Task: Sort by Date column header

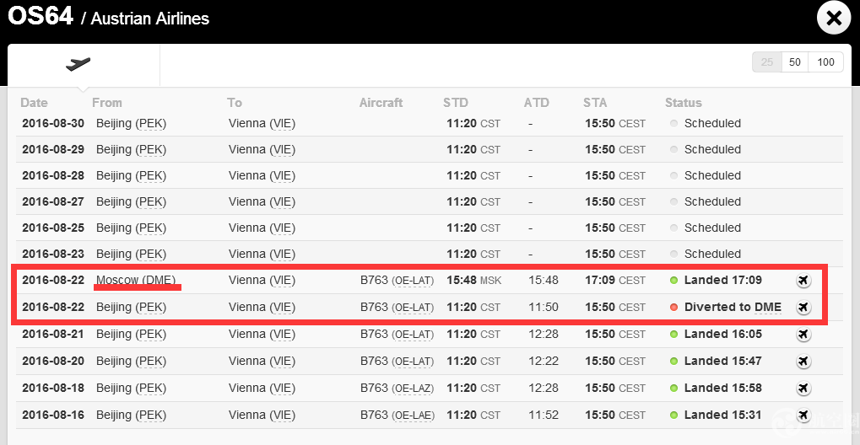Action: (34, 103)
